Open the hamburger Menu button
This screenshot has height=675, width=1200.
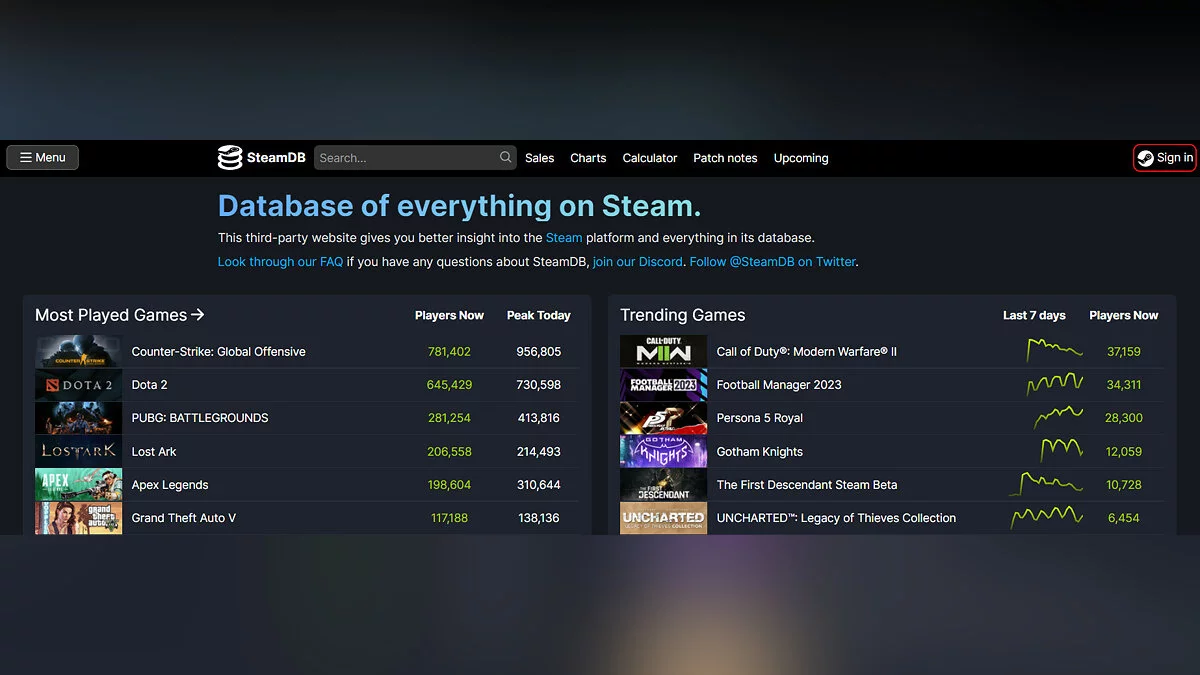tap(43, 158)
